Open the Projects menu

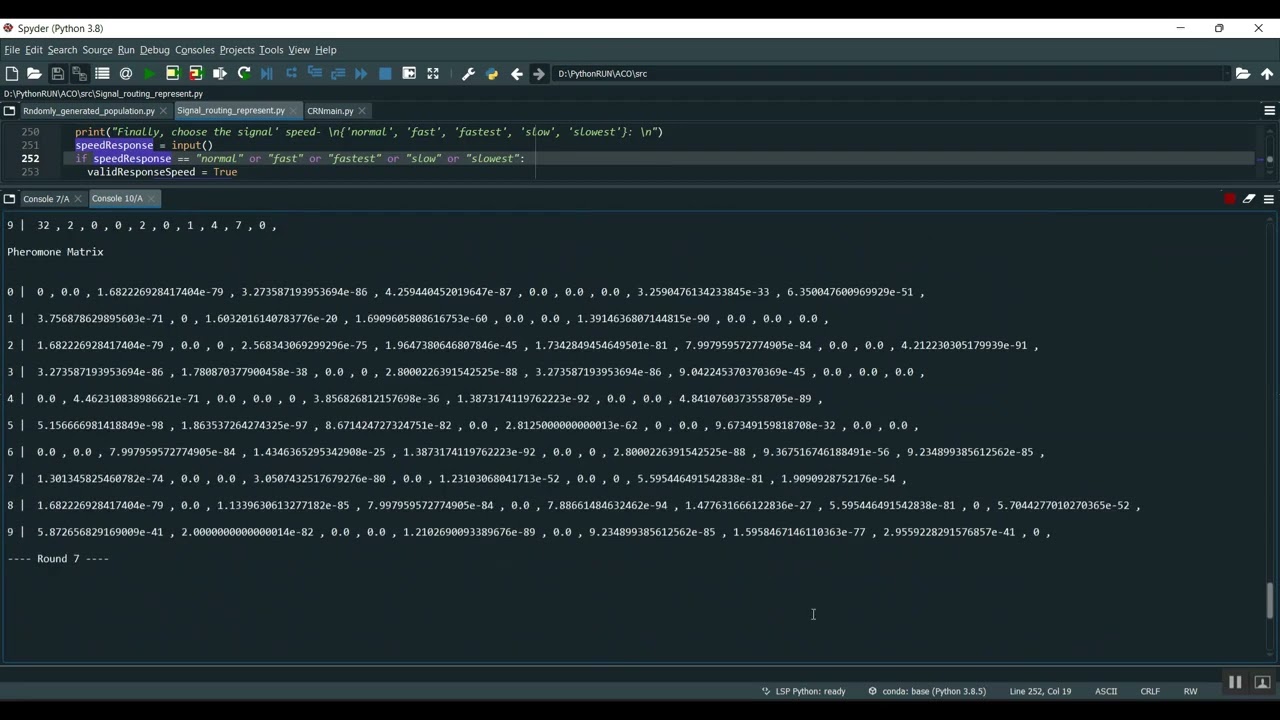tap(237, 50)
